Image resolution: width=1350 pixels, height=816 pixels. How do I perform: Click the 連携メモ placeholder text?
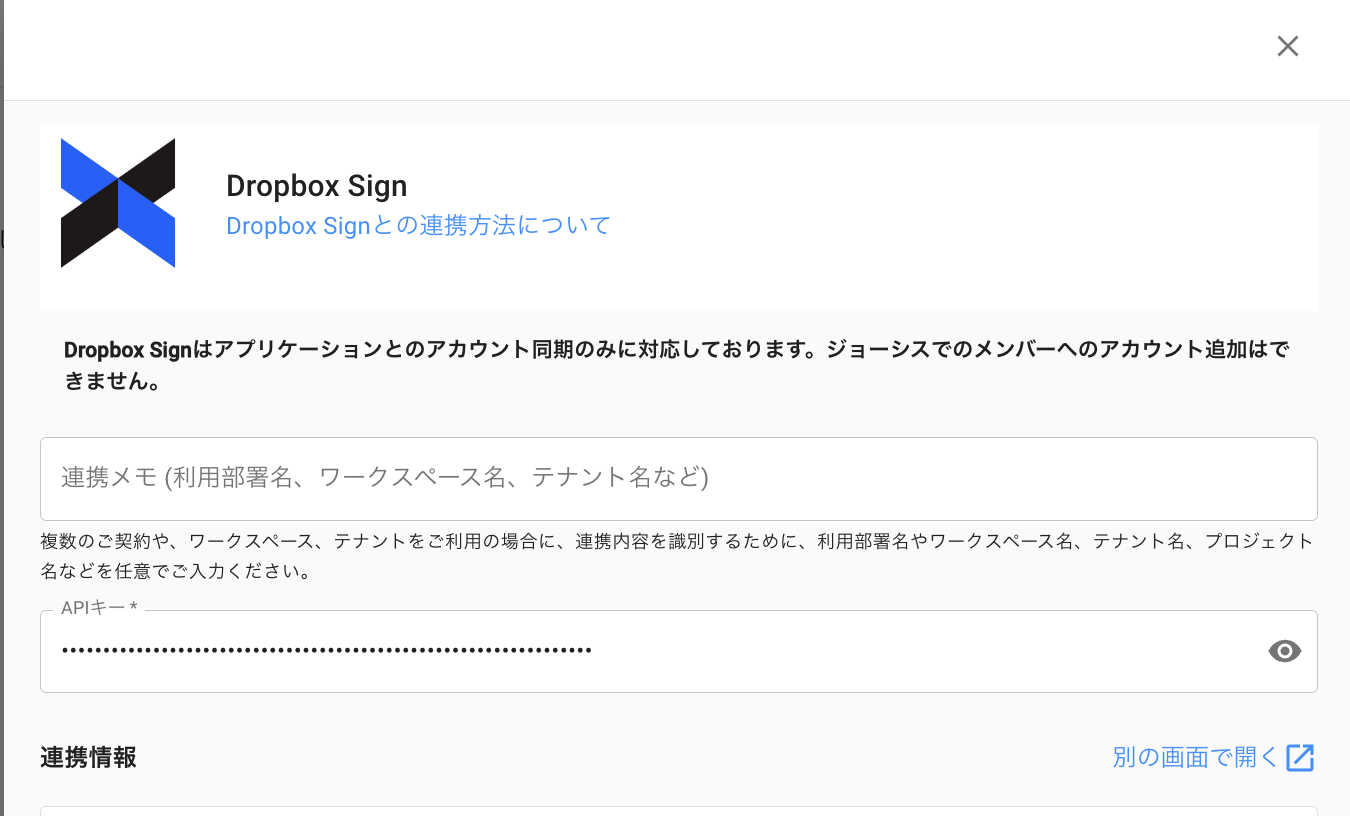coord(385,478)
